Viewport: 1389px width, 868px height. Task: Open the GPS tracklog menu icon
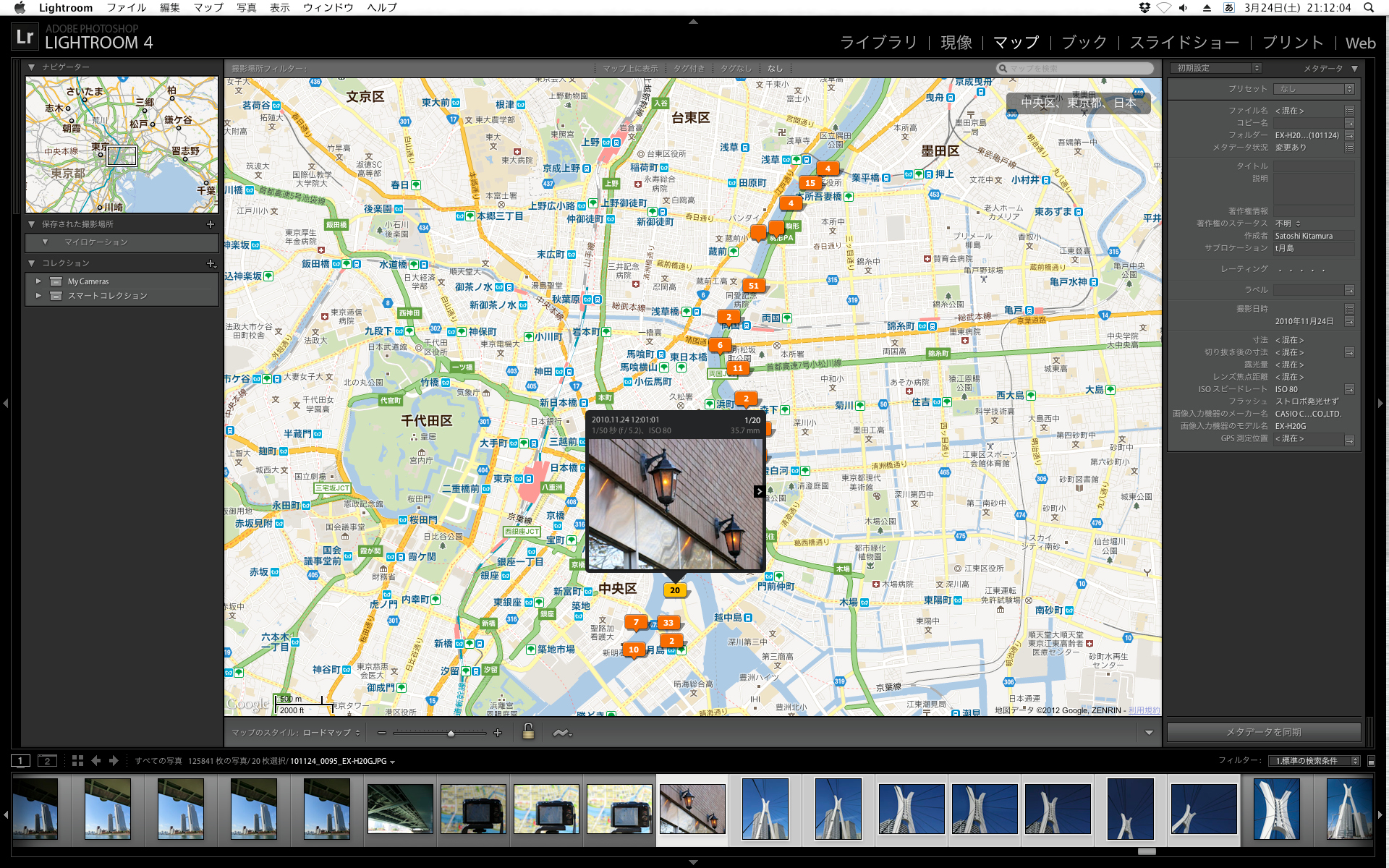pyautogui.click(x=562, y=733)
